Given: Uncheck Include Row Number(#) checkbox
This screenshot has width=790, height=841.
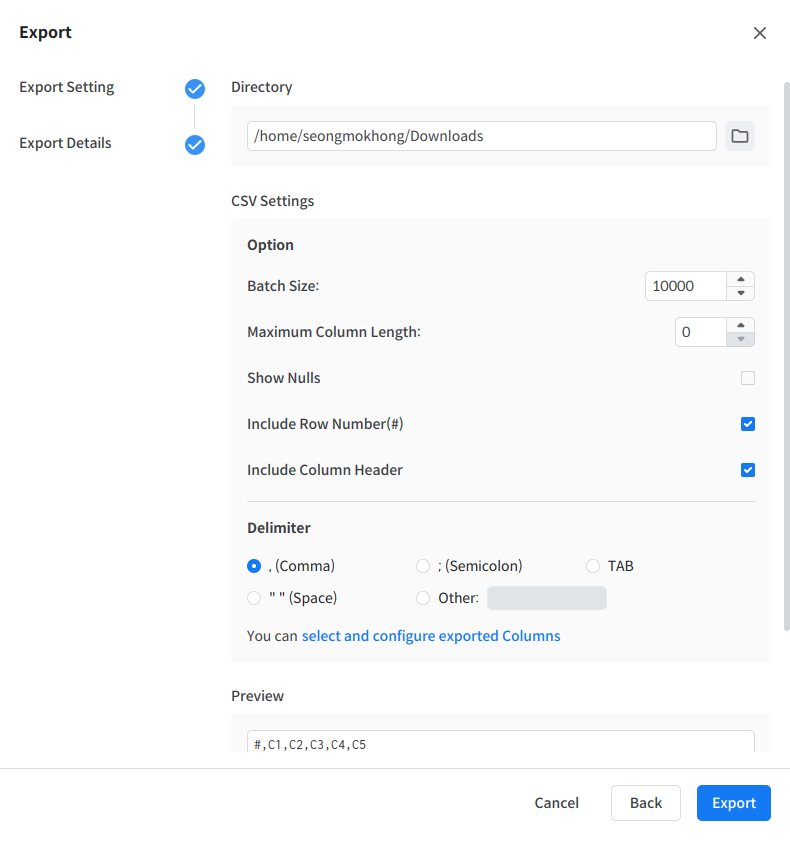Looking at the screenshot, I should click(748, 424).
